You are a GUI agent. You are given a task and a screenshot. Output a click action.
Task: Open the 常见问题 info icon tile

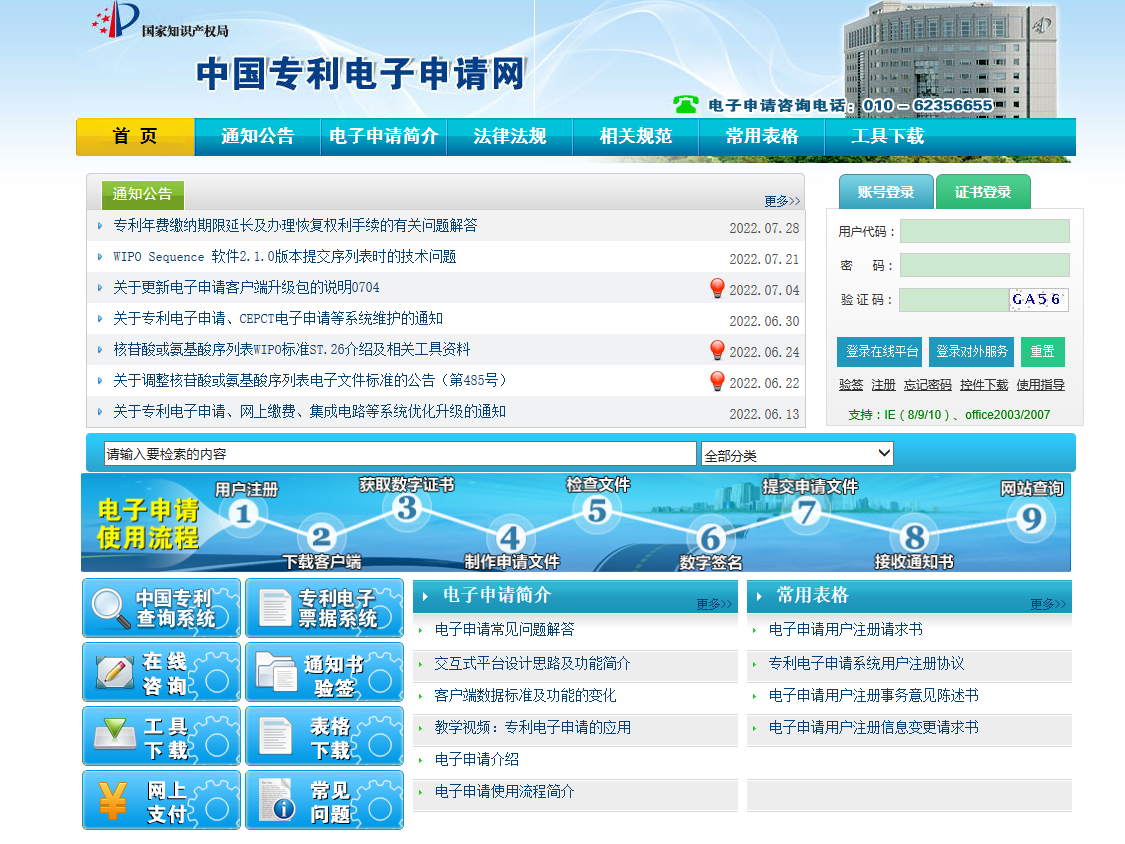[324, 800]
